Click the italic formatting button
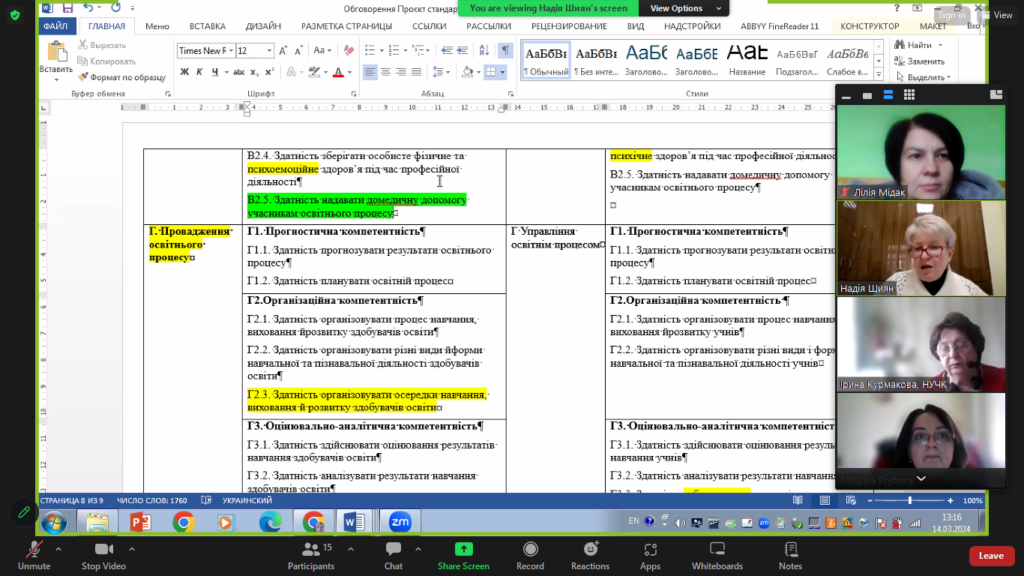This screenshot has height=576, width=1024. click(199, 72)
